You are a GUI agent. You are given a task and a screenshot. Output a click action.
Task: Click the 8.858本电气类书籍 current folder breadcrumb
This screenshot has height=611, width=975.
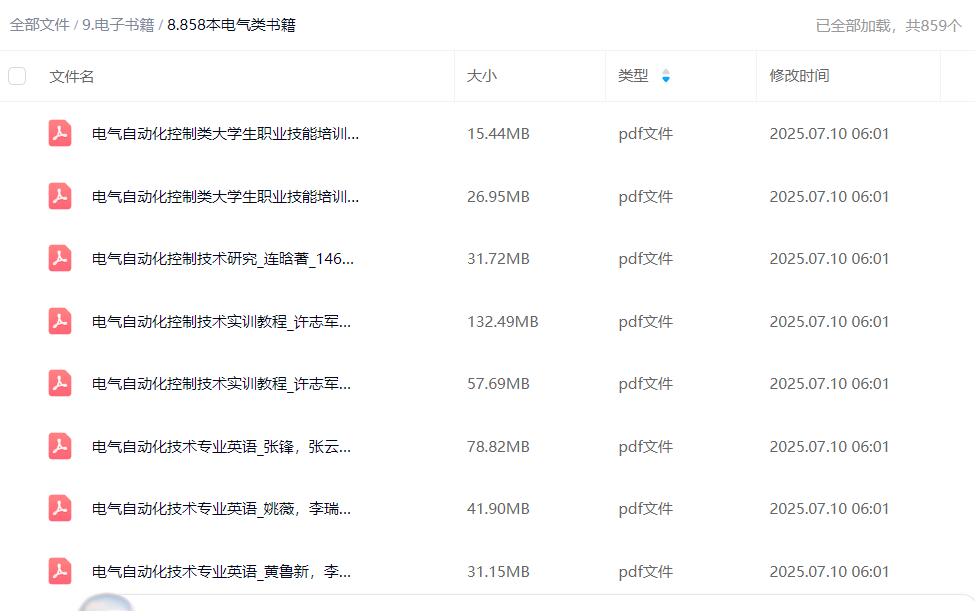click(x=231, y=25)
